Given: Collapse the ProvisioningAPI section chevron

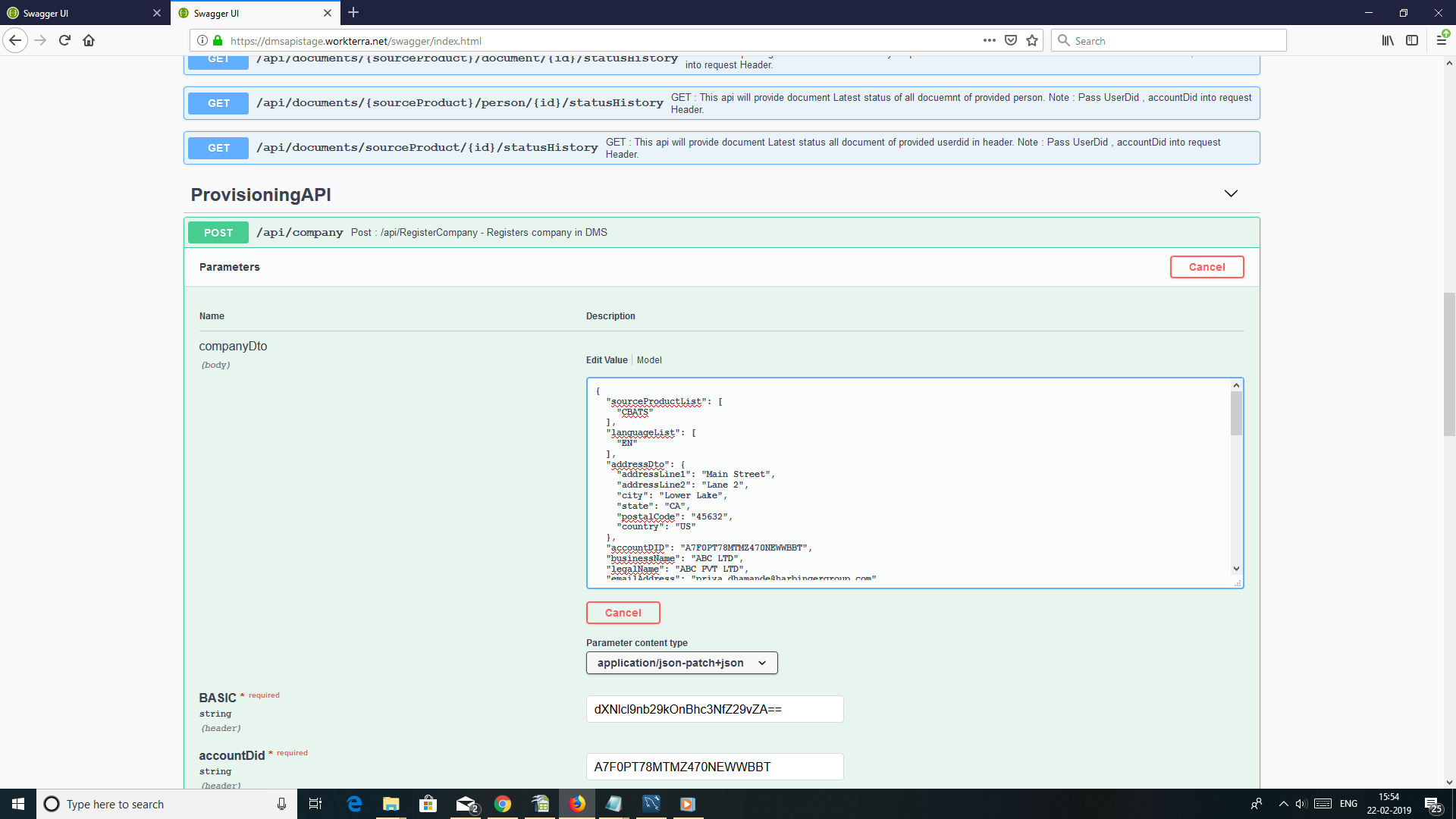Looking at the screenshot, I should (1230, 193).
